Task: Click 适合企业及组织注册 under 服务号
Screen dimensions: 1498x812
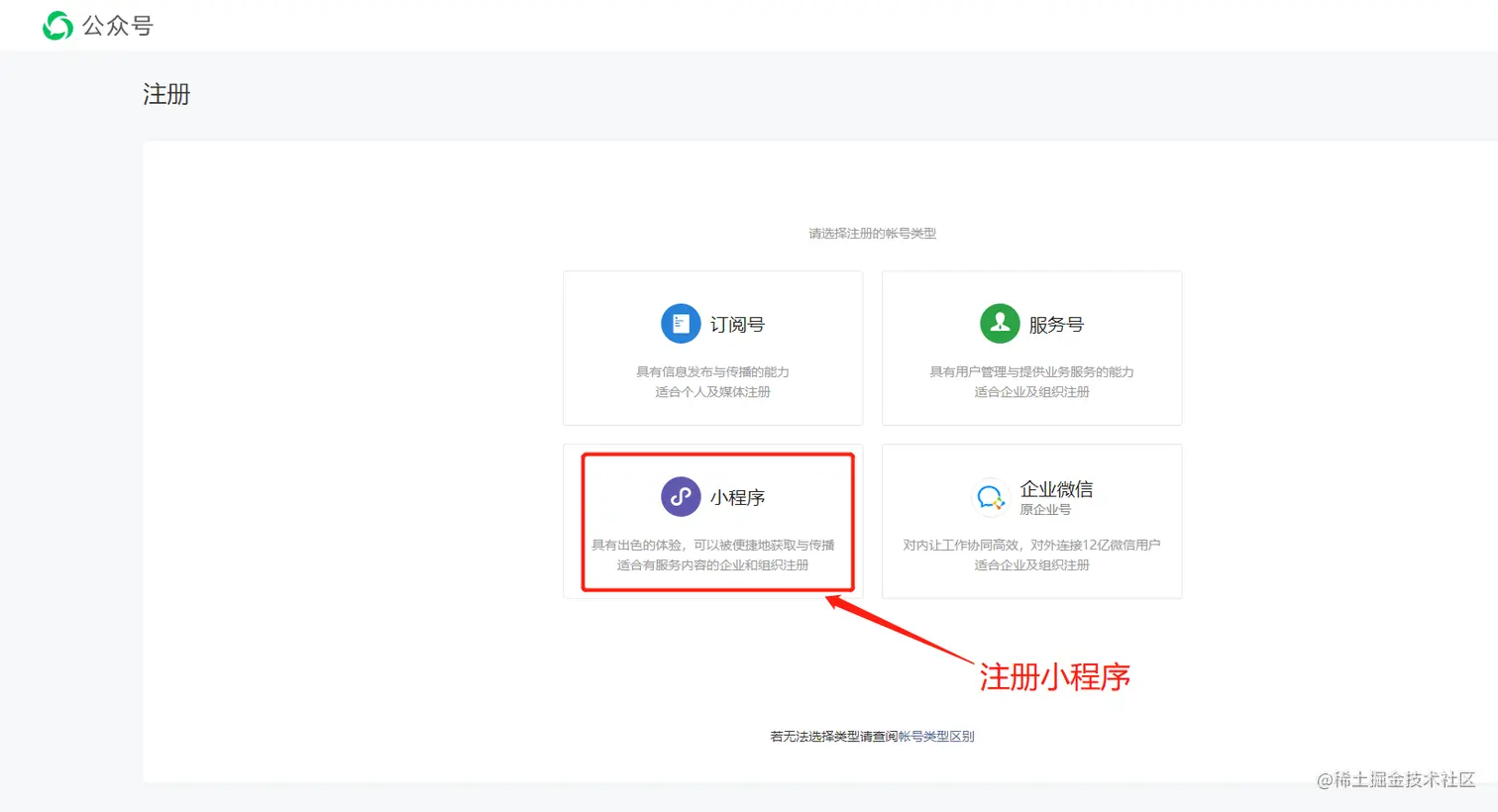Action: pyautogui.click(x=1031, y=392)
